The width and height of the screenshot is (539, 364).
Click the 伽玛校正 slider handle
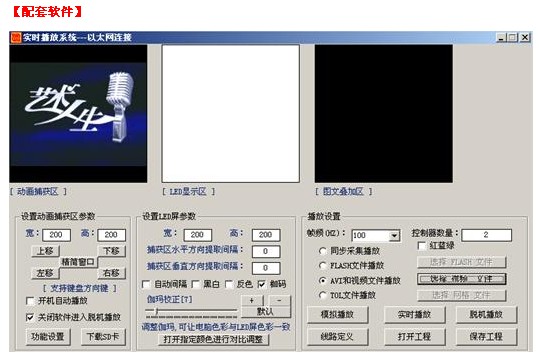156,311
